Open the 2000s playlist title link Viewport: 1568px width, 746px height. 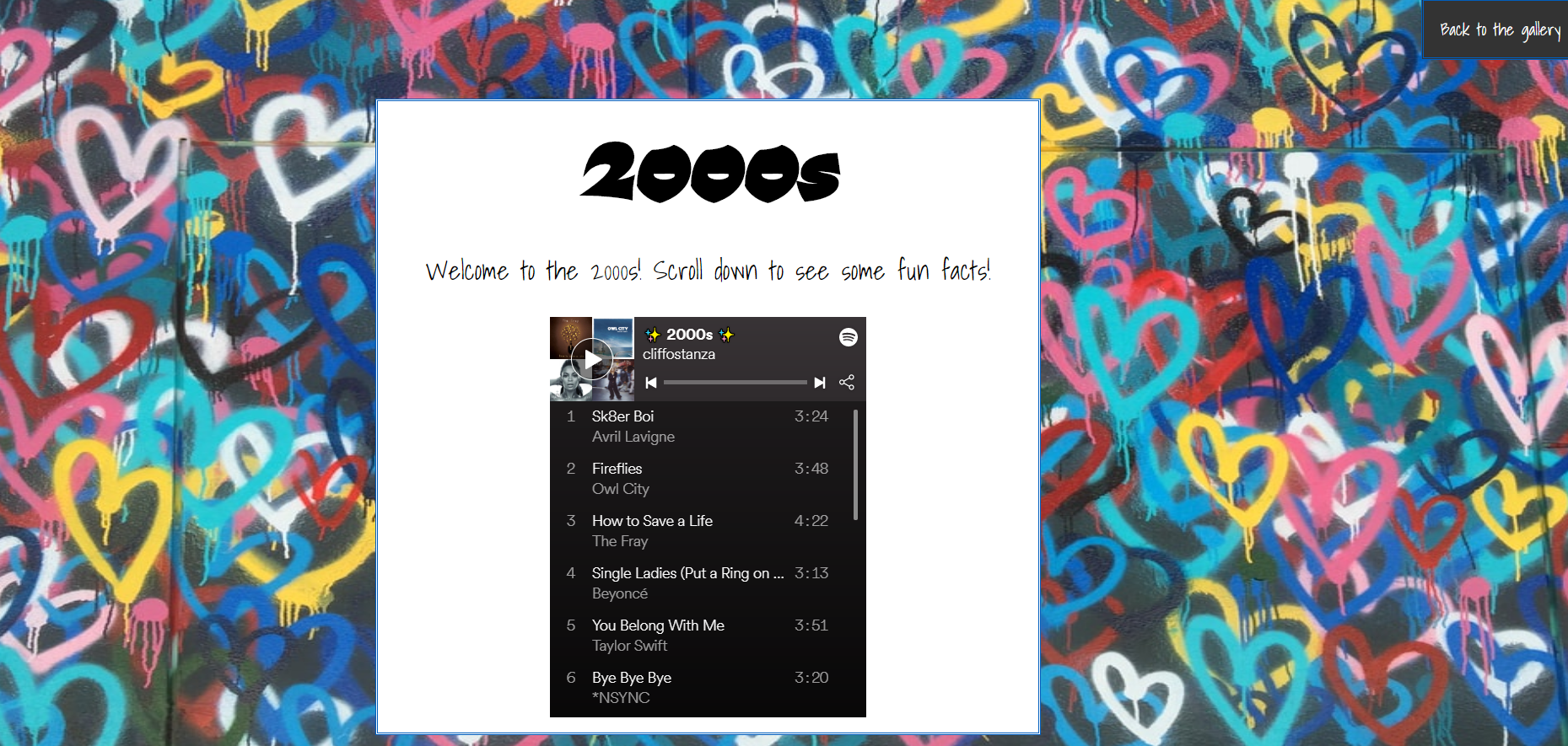click(x=690, y=335)
